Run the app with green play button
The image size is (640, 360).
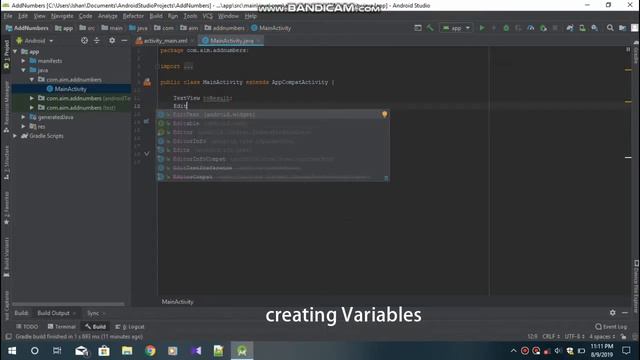click(x=482, y=28)
